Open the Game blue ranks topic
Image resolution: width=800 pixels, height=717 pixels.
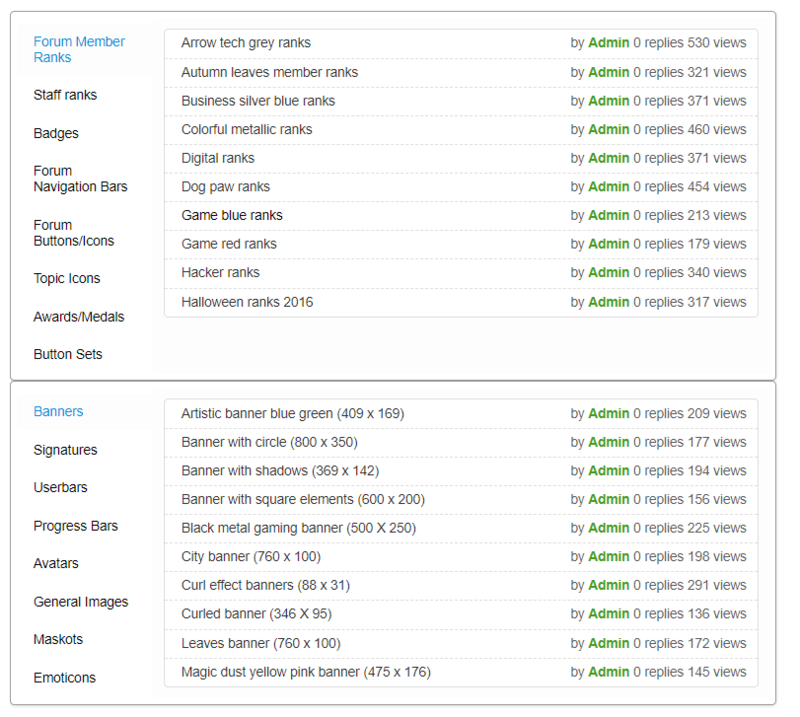click(x=232, y=215)
